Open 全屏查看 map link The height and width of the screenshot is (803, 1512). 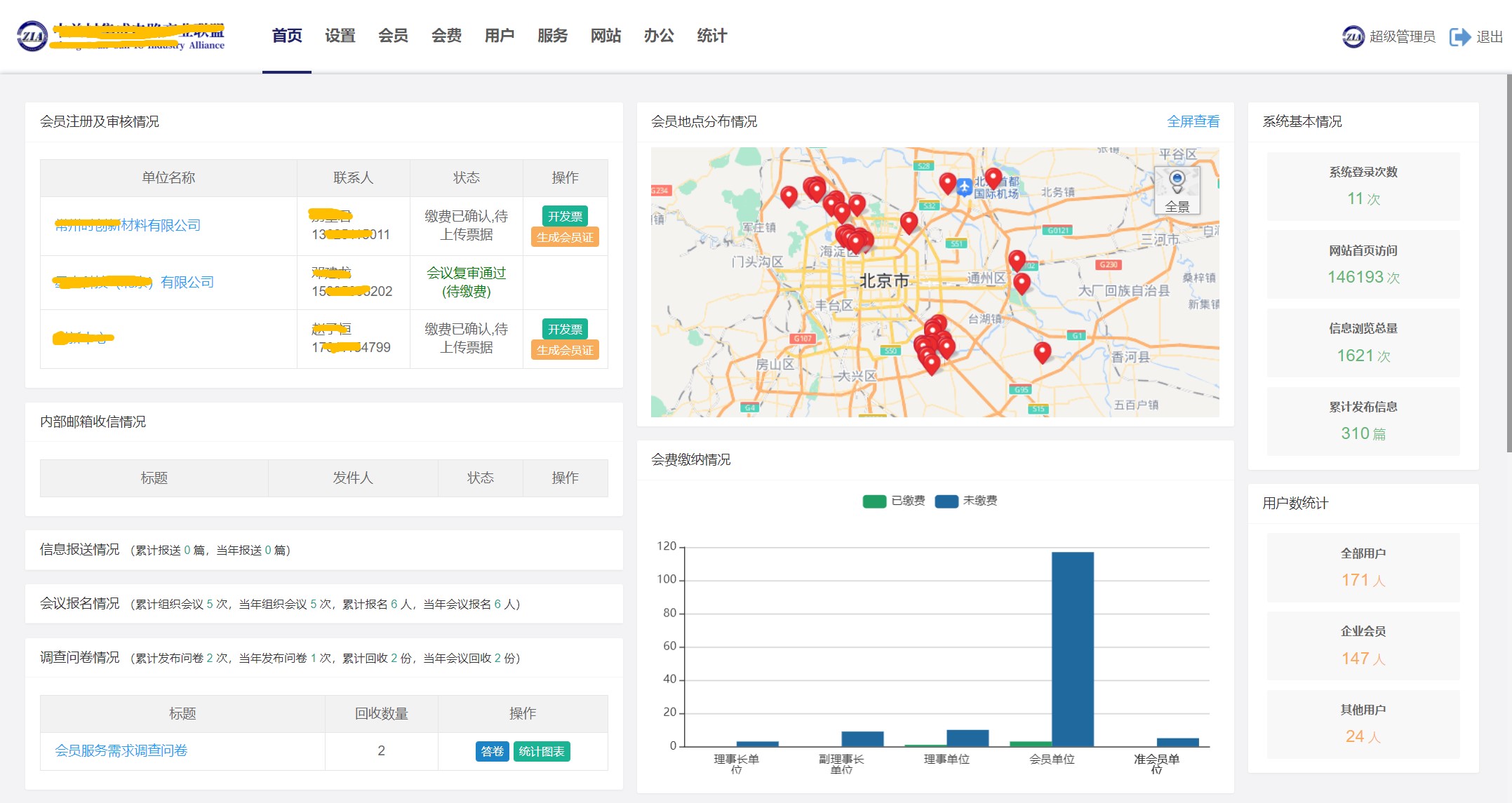point(1193,121)
